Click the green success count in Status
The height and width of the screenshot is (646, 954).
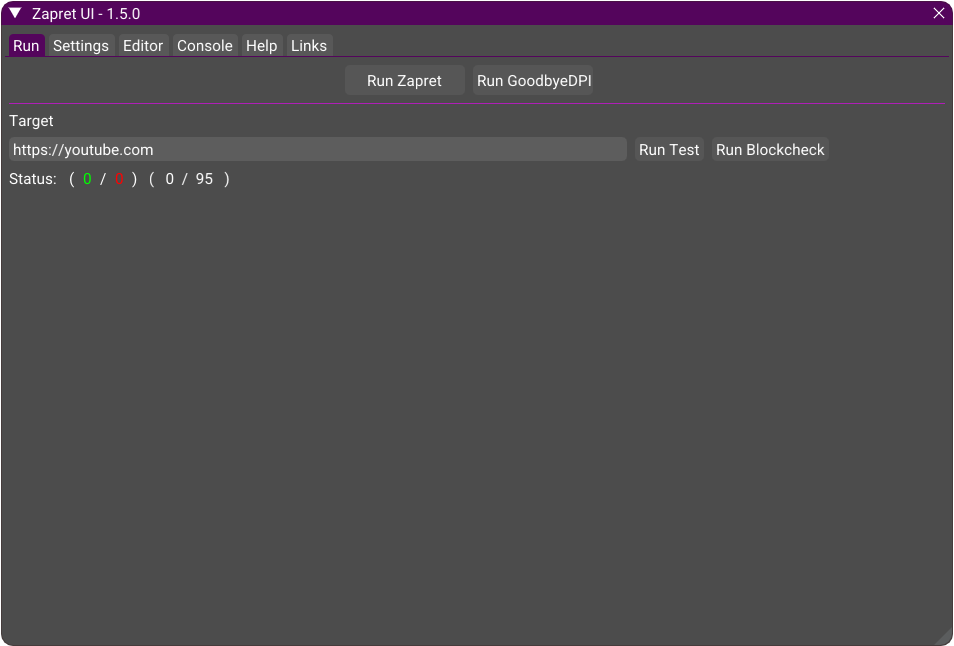click(x=87, y=180)
